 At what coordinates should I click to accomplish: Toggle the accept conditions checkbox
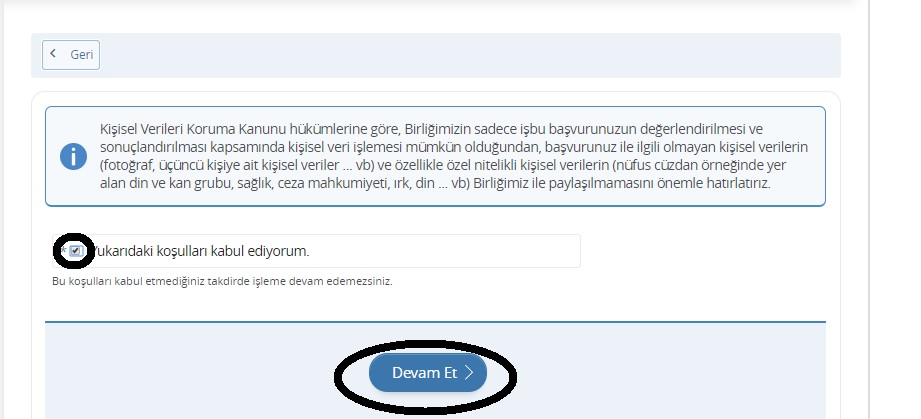75,251
